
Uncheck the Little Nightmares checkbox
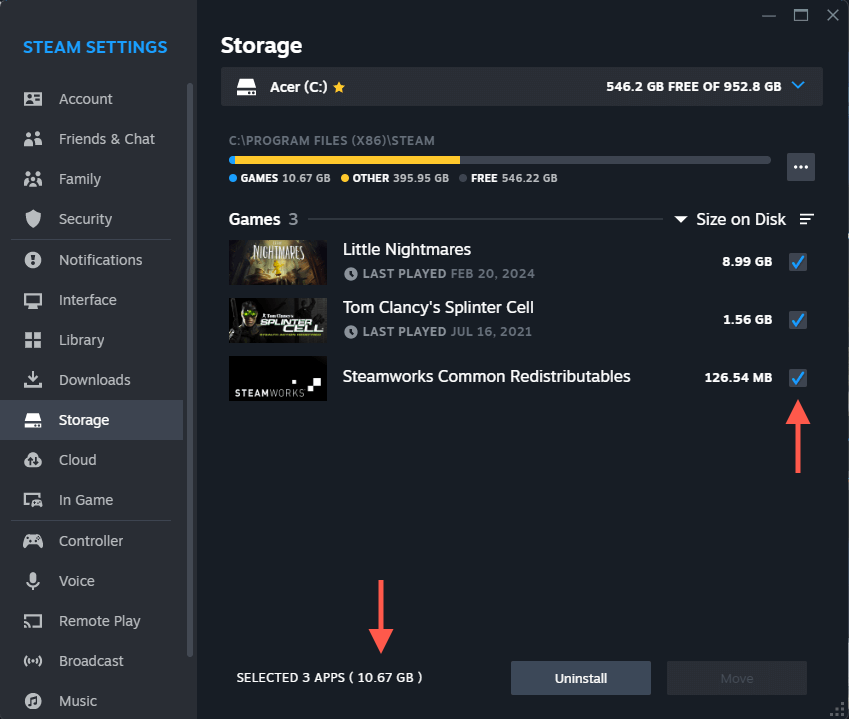797,262
